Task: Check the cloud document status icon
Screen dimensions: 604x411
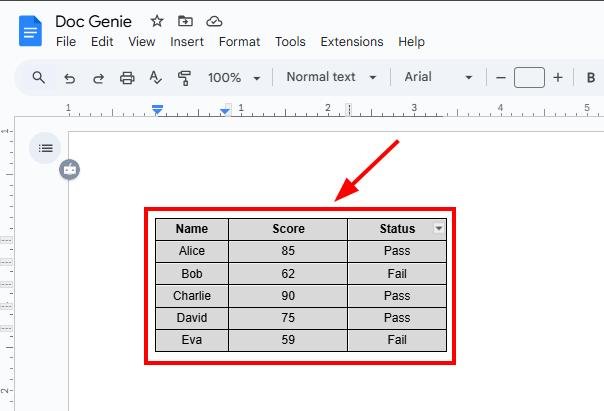Action: (214, 21)
